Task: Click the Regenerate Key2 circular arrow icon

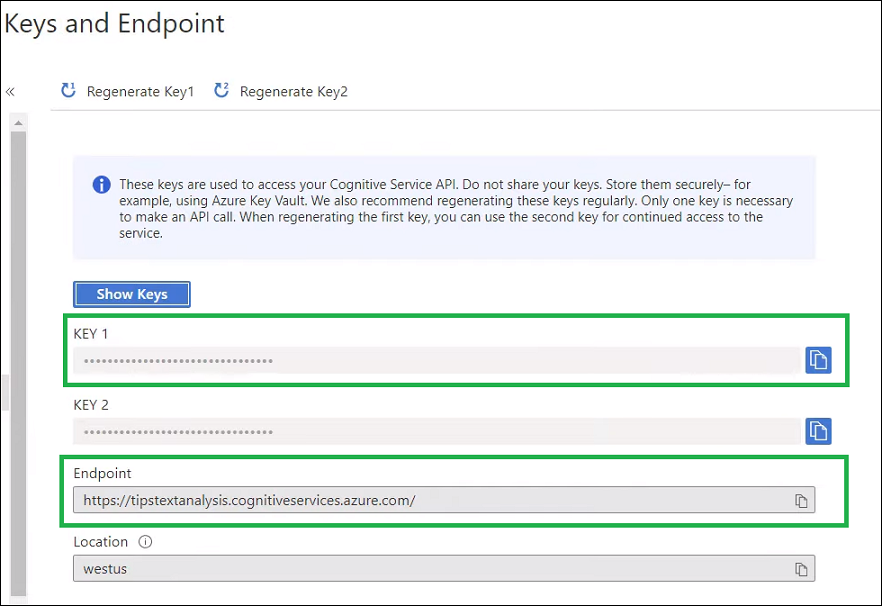Action: (222, 91)
